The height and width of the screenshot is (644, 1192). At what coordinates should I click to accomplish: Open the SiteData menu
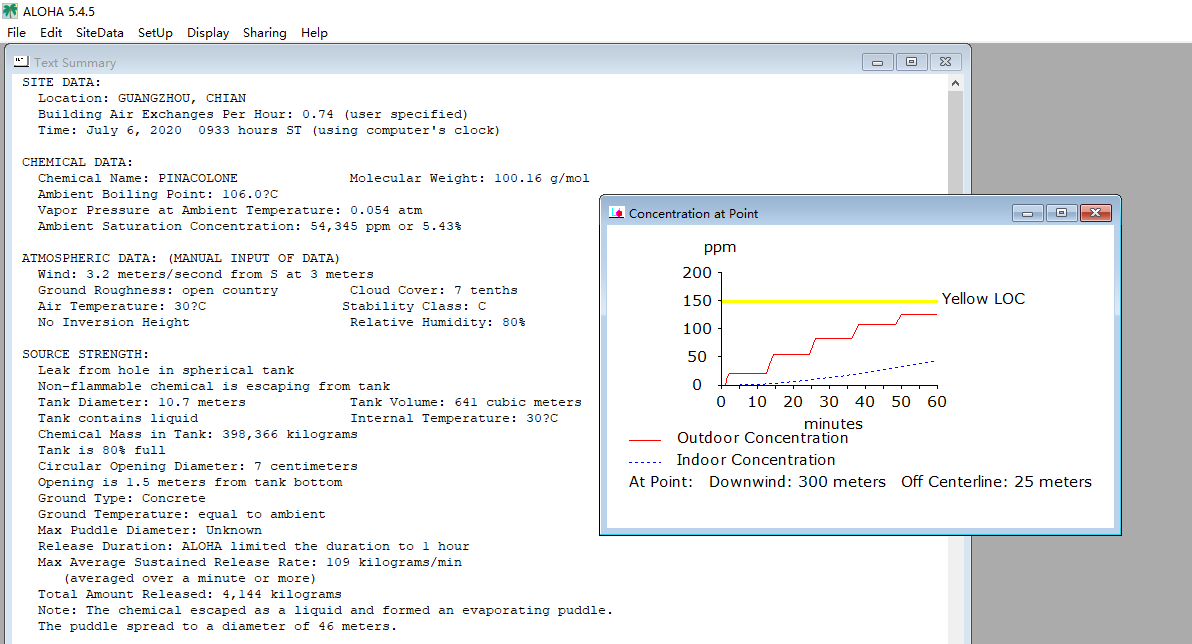pos(100,33)
